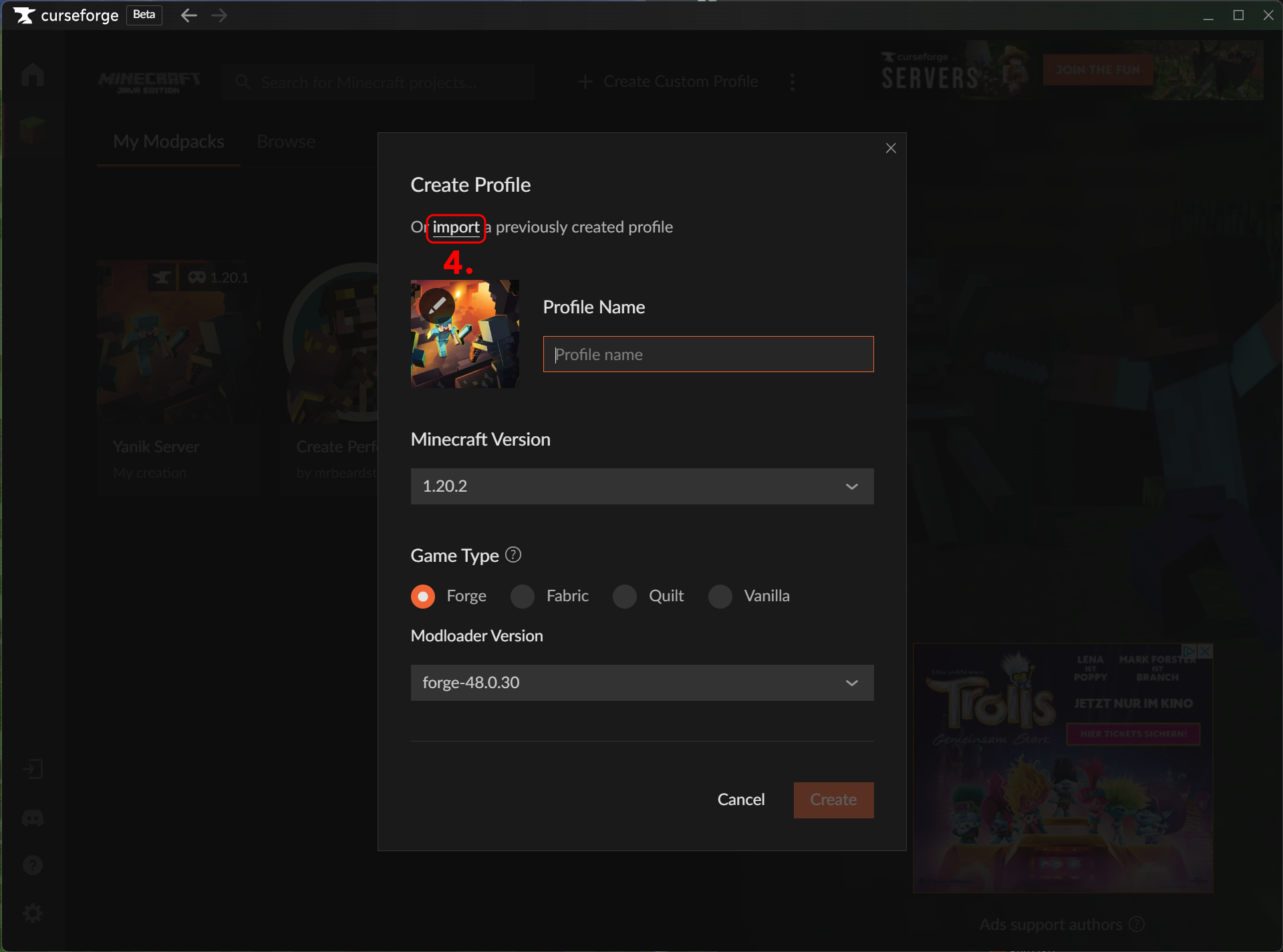Click the home icon in sidebar
The image size is (1283, 952).
(x=32, y=74)
